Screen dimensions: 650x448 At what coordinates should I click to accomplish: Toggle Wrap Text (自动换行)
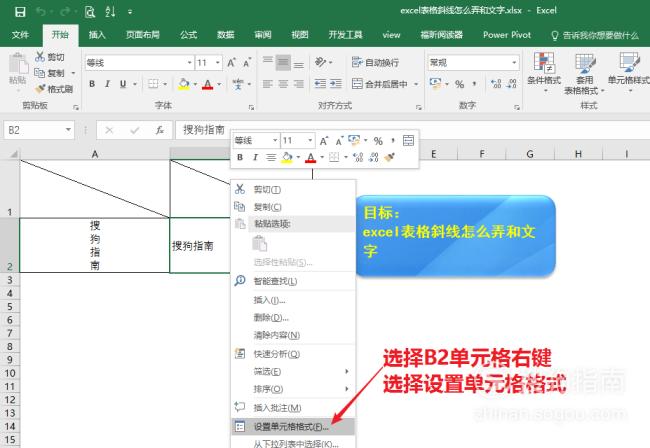coord(375,63)
